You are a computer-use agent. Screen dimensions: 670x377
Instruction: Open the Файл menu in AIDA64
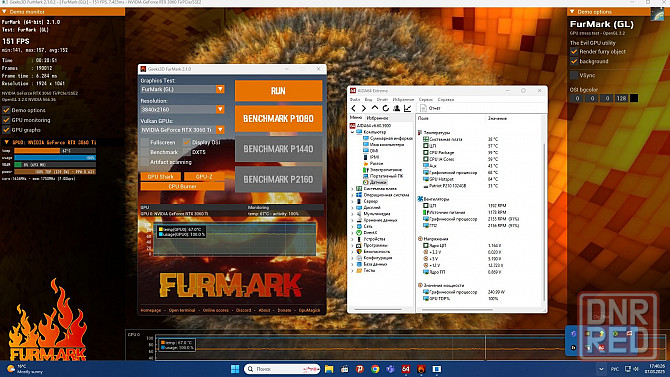point(355,100)
